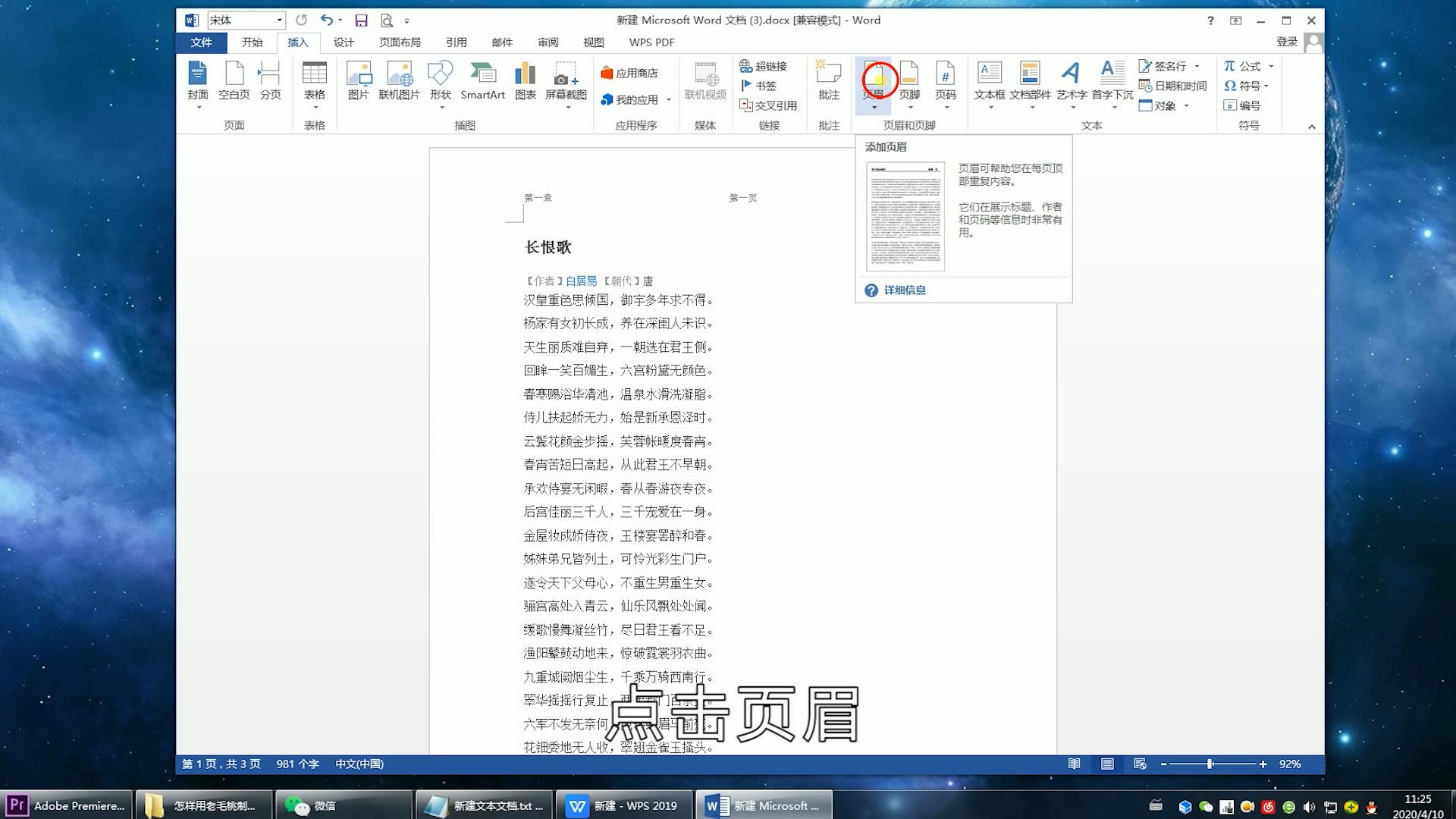Click undo in quick access toolbar

[x=326, y=20]
